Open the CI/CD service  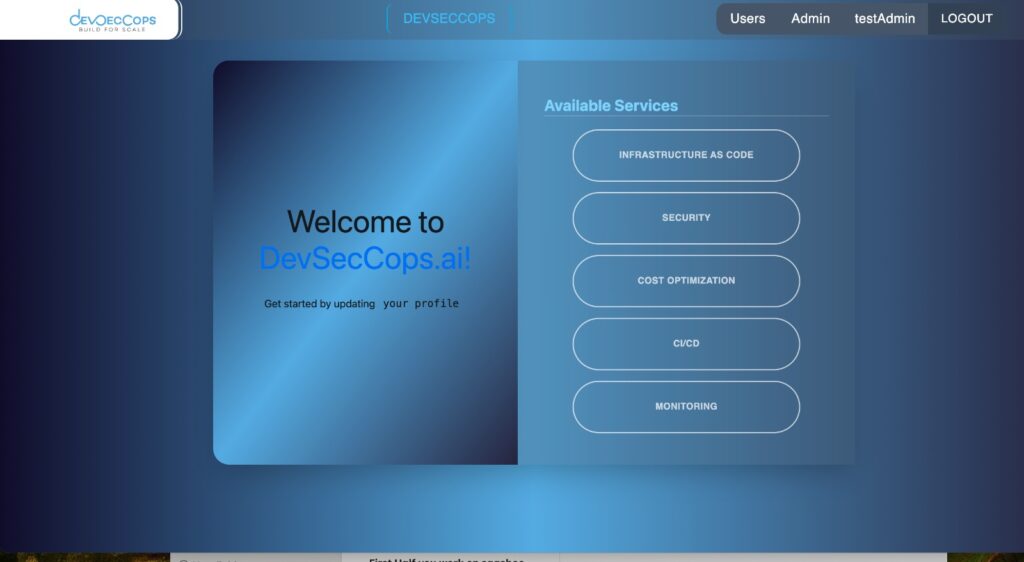pos(686,344)
